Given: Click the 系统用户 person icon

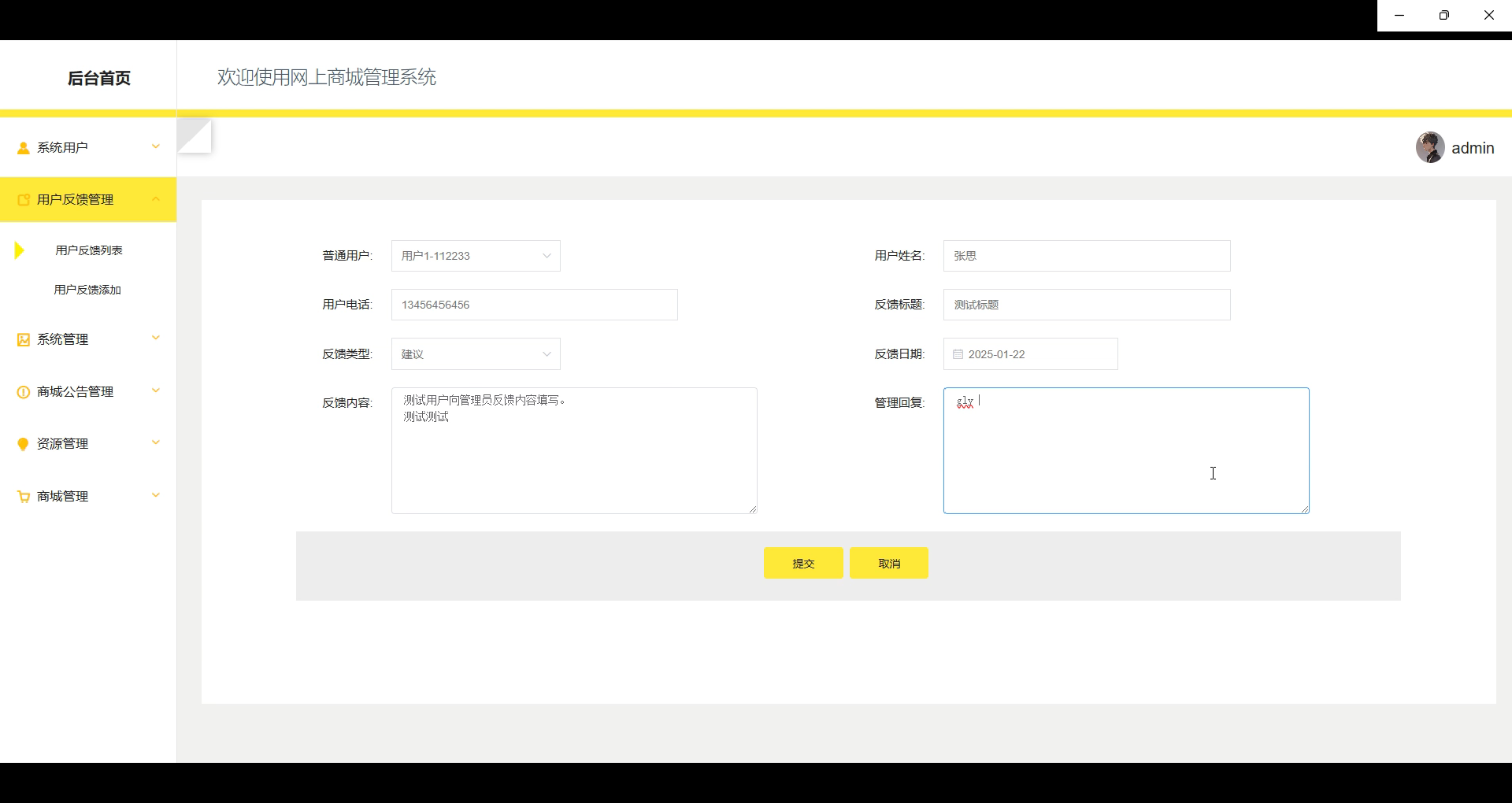Looking at the screenshot, I should [24, 148].
